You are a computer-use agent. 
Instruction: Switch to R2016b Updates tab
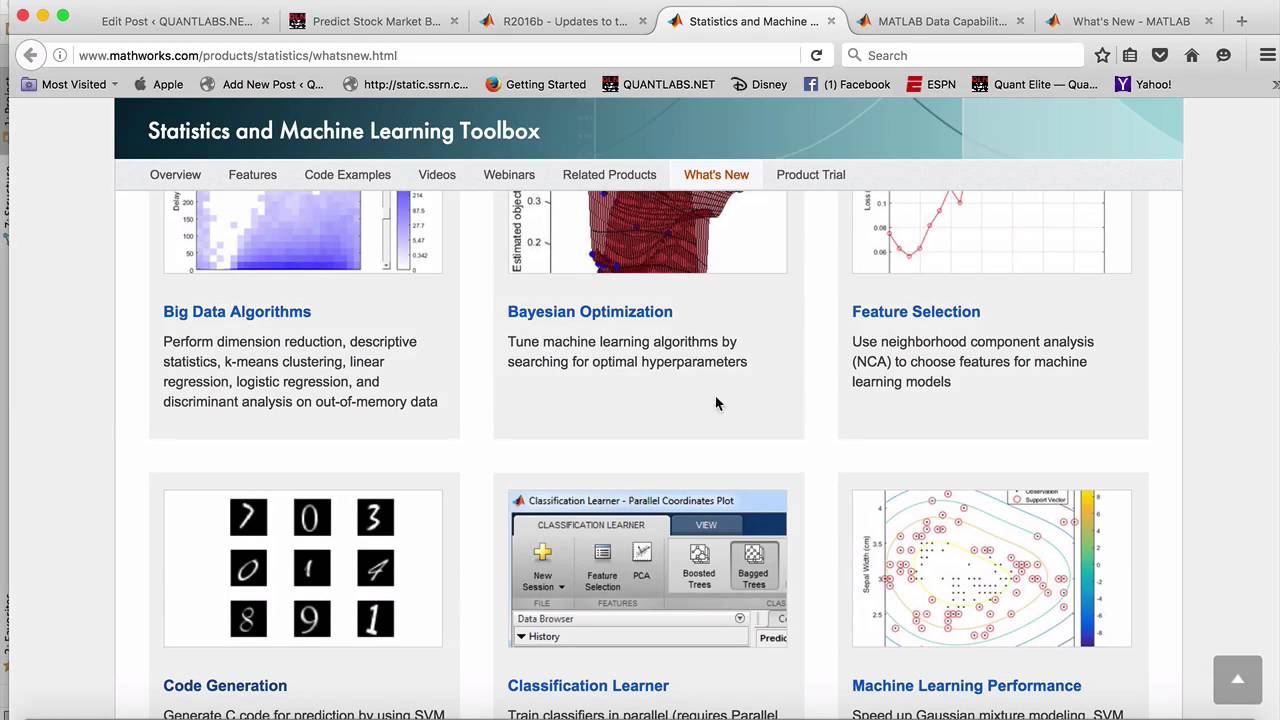555,21
